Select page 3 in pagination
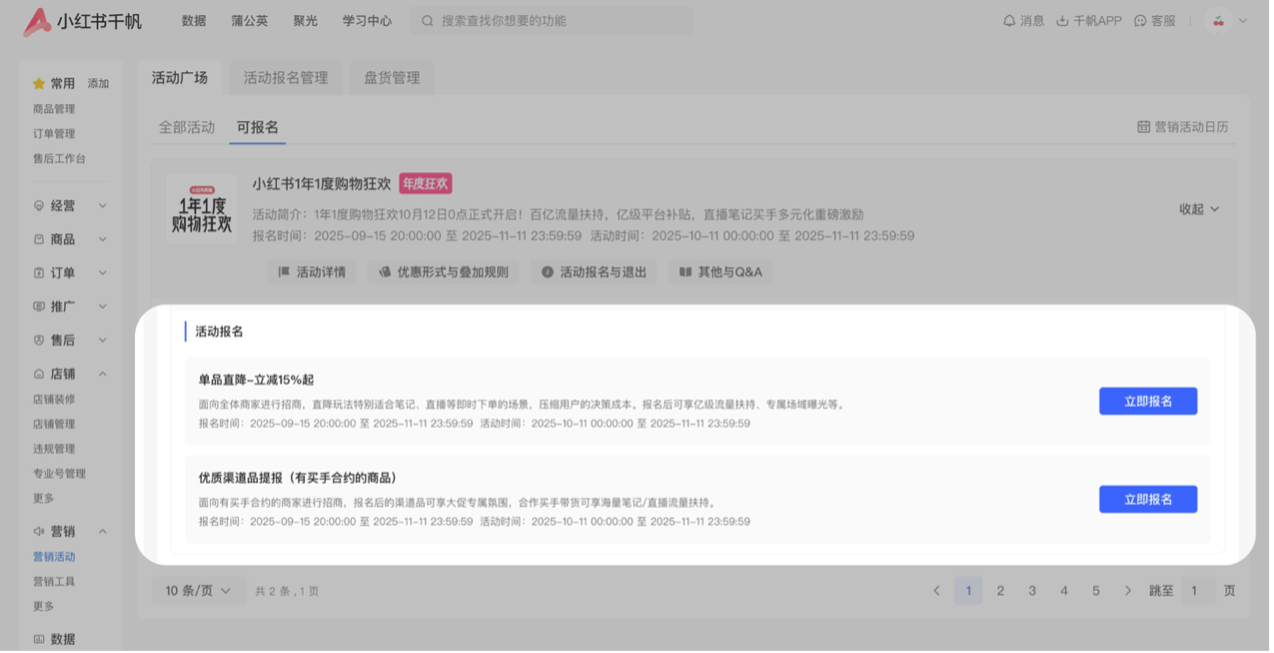 click(x=1032, y=590)
